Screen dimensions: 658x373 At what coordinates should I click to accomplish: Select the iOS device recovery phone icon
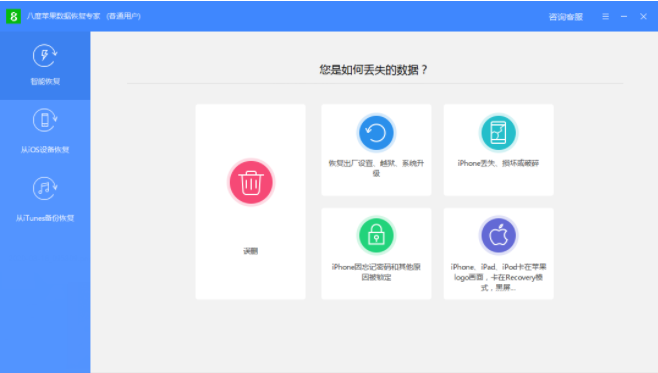pos(45,120)
